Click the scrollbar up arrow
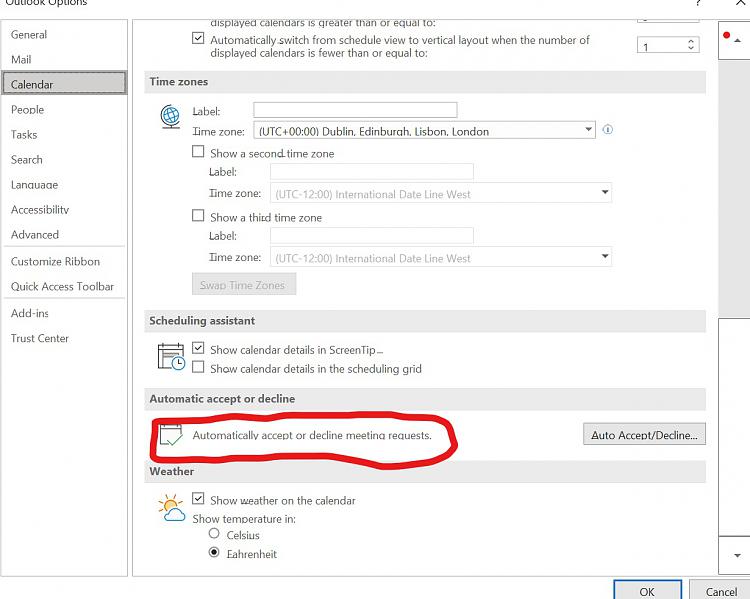Viewport: 750px width, 599px height. pyautogui.click(x=738, y=41)
